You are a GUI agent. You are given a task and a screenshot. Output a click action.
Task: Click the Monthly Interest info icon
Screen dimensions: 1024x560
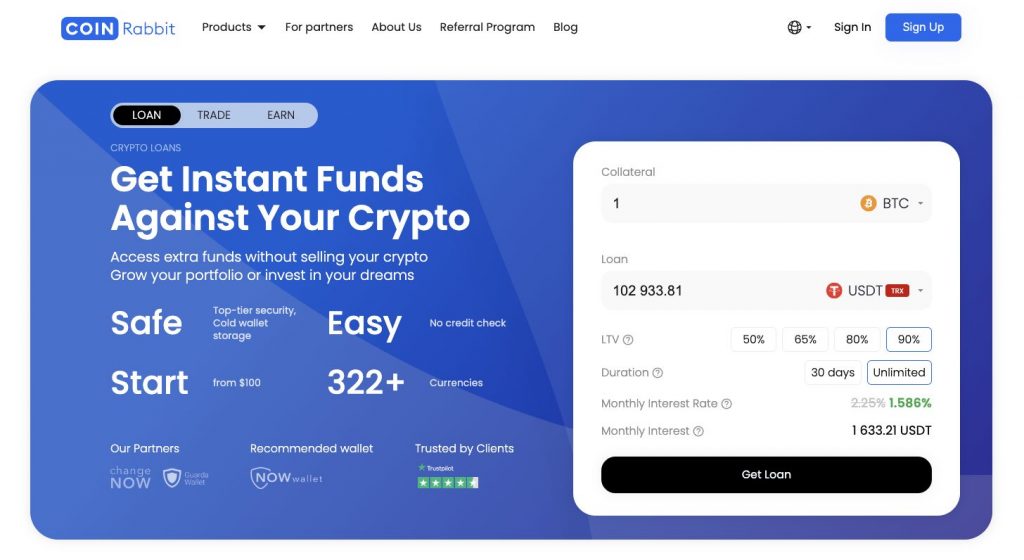(698, 431)
